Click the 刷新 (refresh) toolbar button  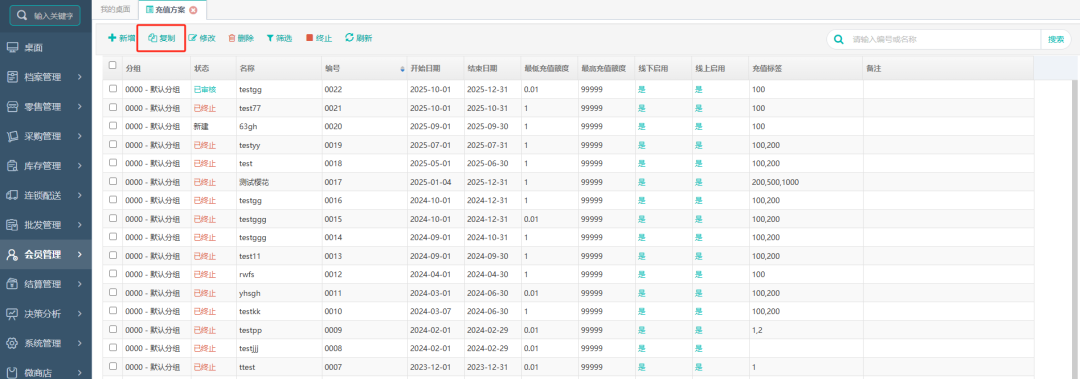tap(358, 39)
